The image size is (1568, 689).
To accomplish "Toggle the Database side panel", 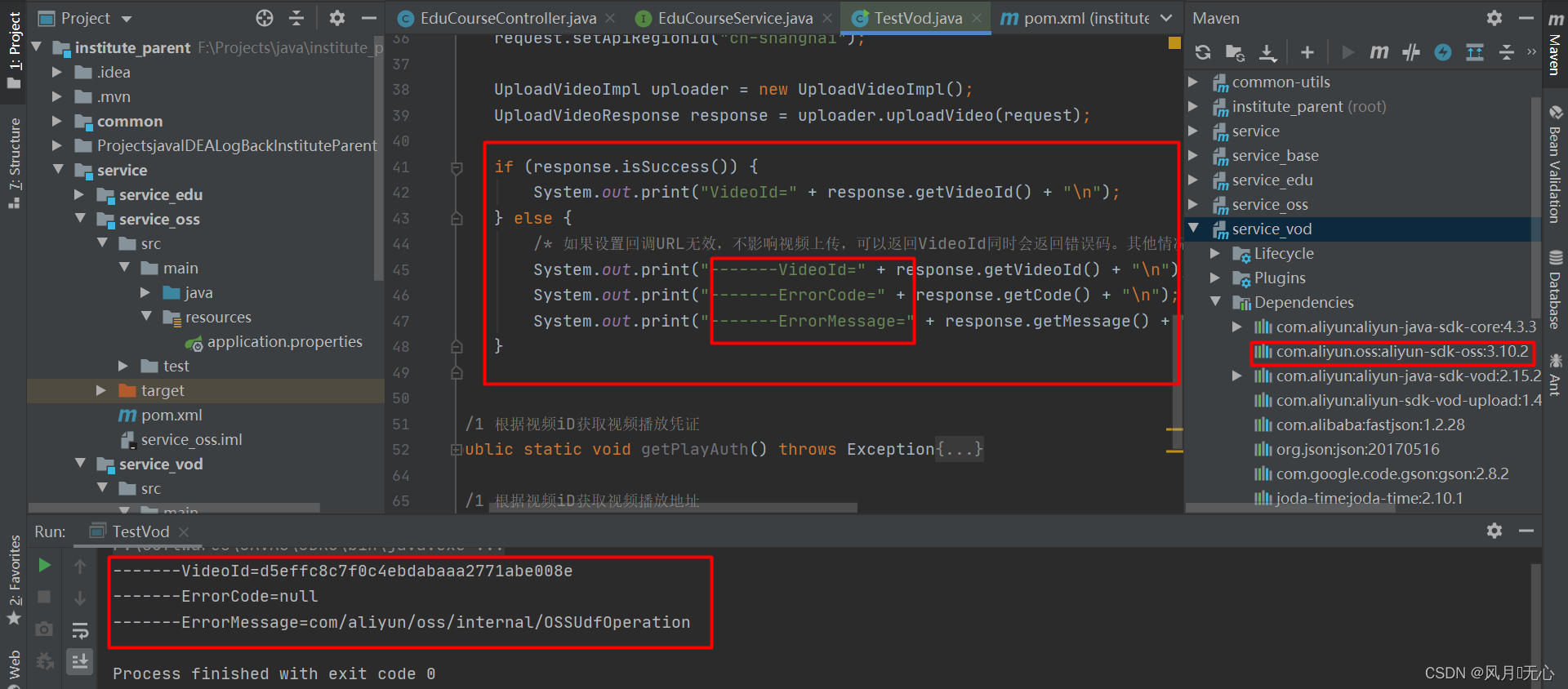I will (x=1556, y=288).
